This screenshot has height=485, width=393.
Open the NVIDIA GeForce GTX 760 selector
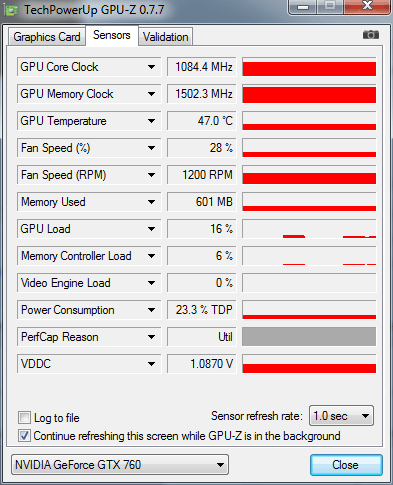point(120,464)
